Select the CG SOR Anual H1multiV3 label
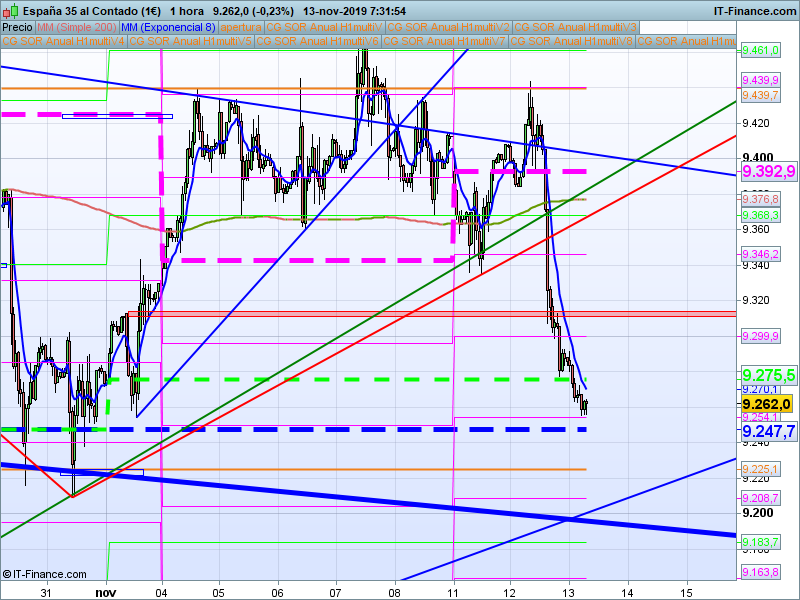 [x=574, y=27]
